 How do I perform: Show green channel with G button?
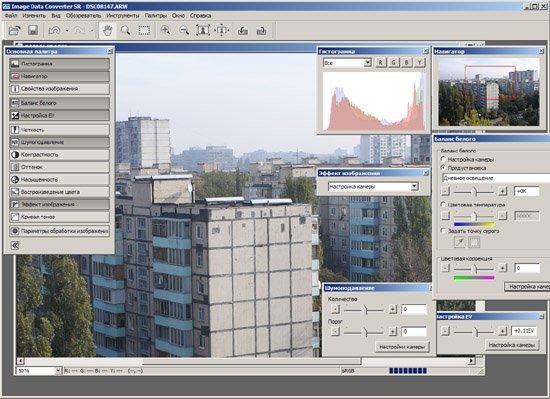394,63
